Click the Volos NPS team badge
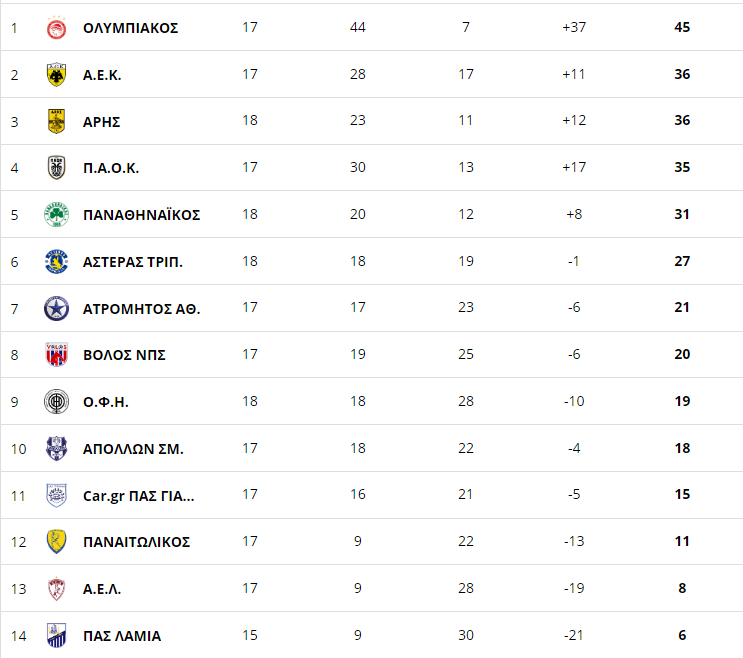This screenshot has width=743, height=658. coord(56,355)
